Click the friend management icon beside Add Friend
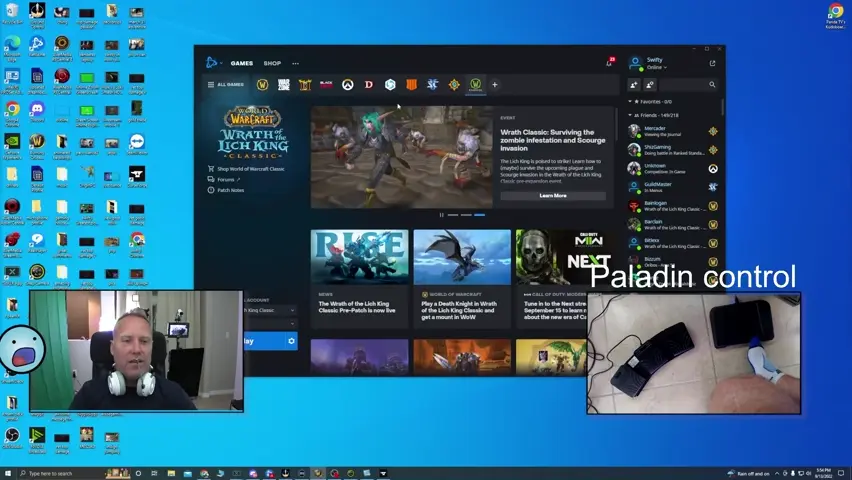Image resolution: width=852 pixels, height=480 pixels. (650, 85)
